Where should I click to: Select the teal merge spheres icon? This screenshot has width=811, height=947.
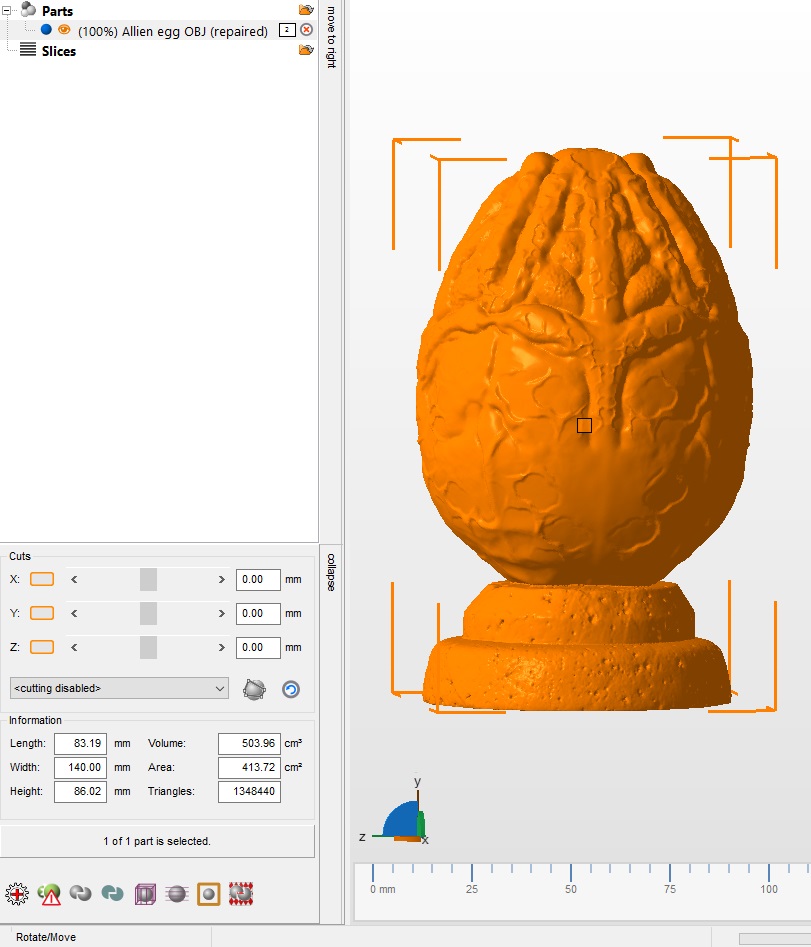click(113, 893)
